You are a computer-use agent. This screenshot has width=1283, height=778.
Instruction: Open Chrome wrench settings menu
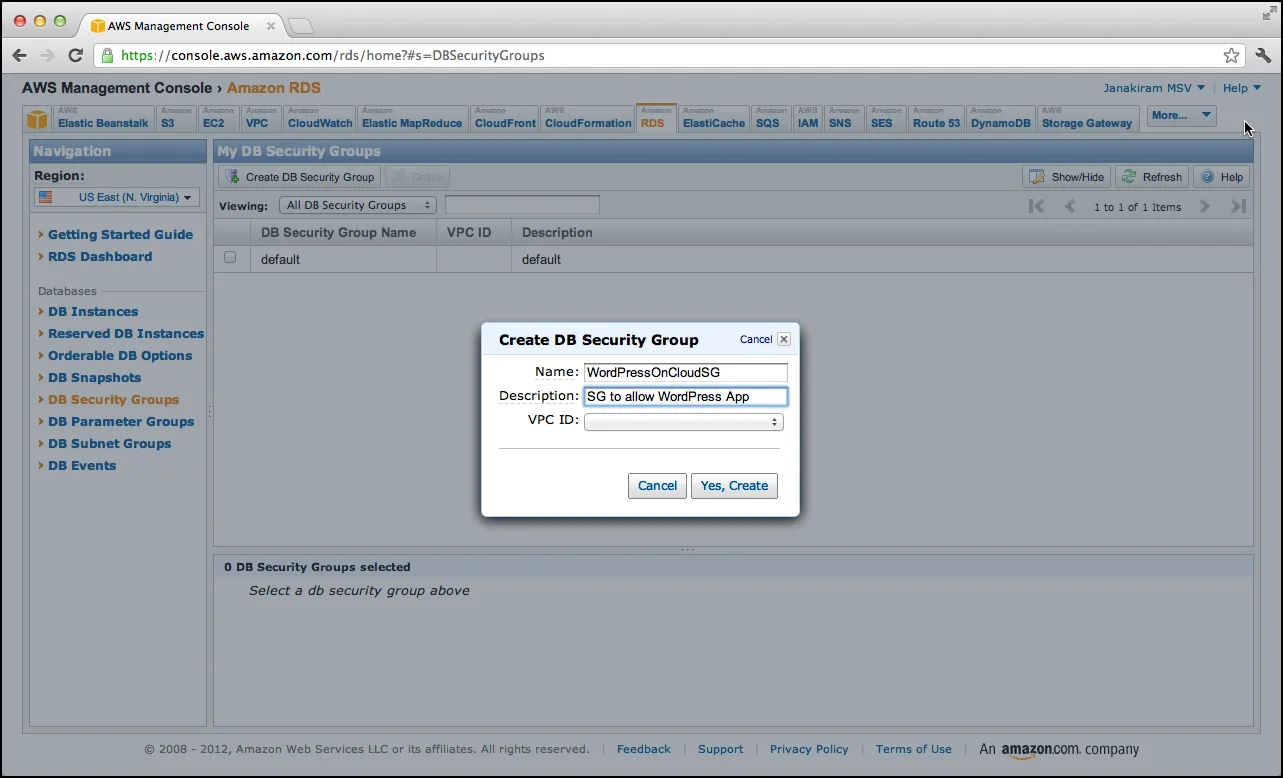(x=1262, y=56)
